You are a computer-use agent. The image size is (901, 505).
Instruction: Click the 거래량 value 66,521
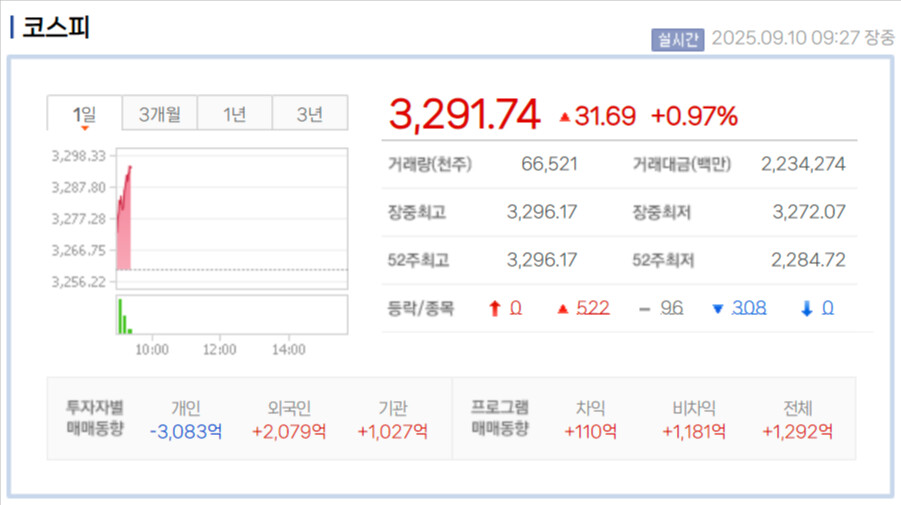pos(549,164)
